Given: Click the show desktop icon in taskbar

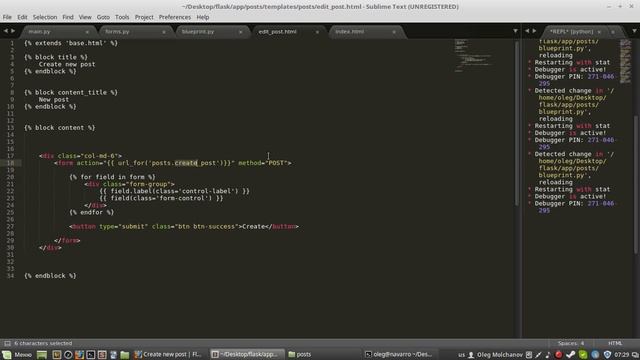Looking at the screenshot, I should (x=42, y=354).
